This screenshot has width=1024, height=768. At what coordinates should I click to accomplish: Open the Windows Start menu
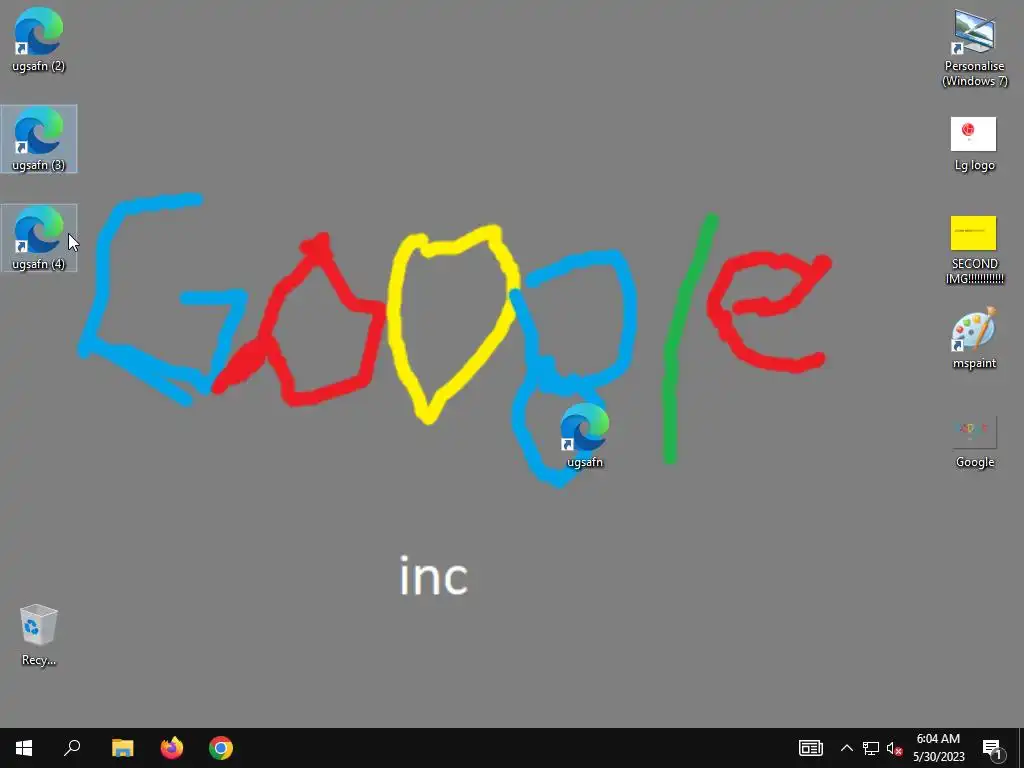24,748
